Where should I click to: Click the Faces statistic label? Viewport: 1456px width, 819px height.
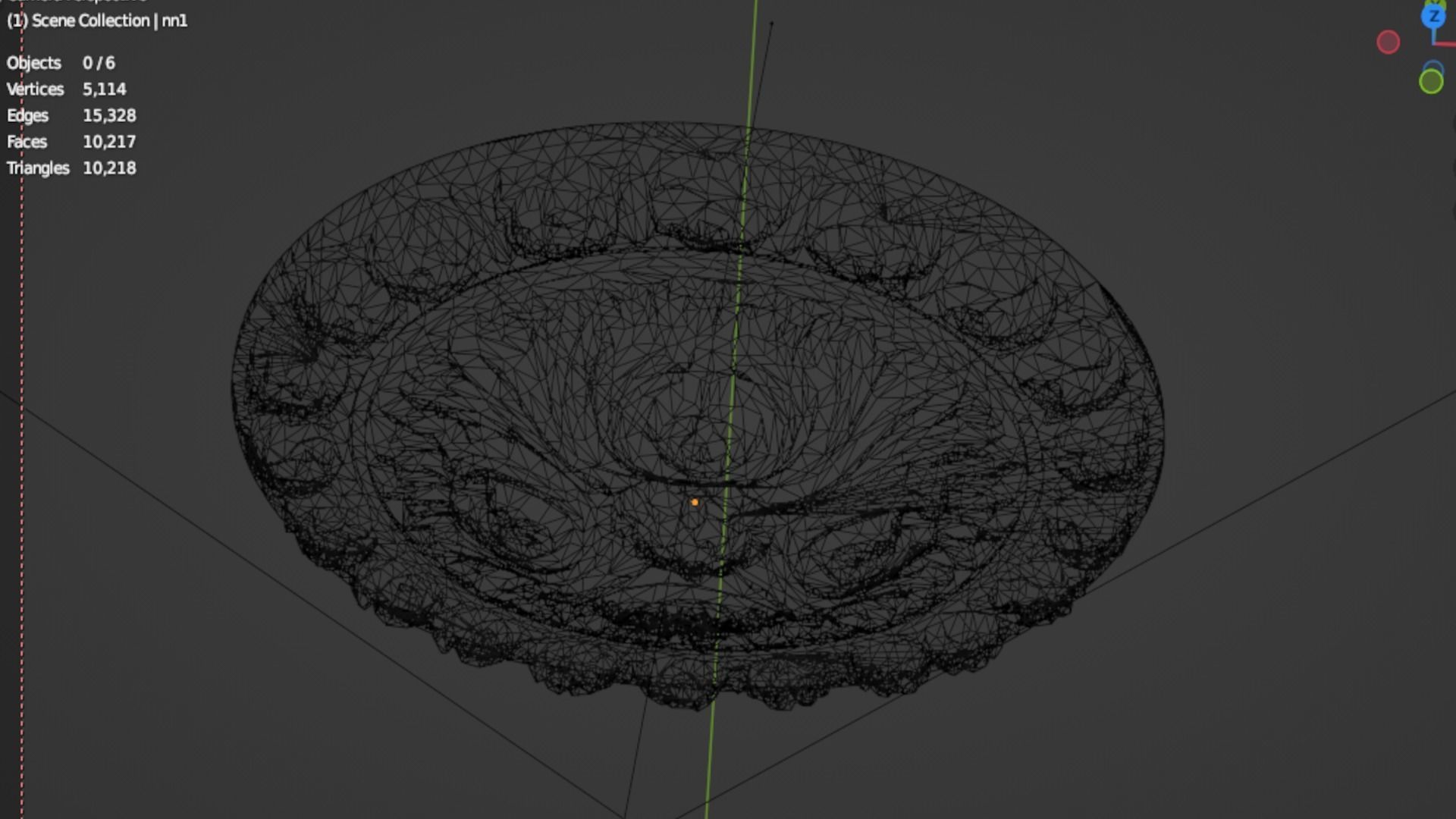coord(27,142)
